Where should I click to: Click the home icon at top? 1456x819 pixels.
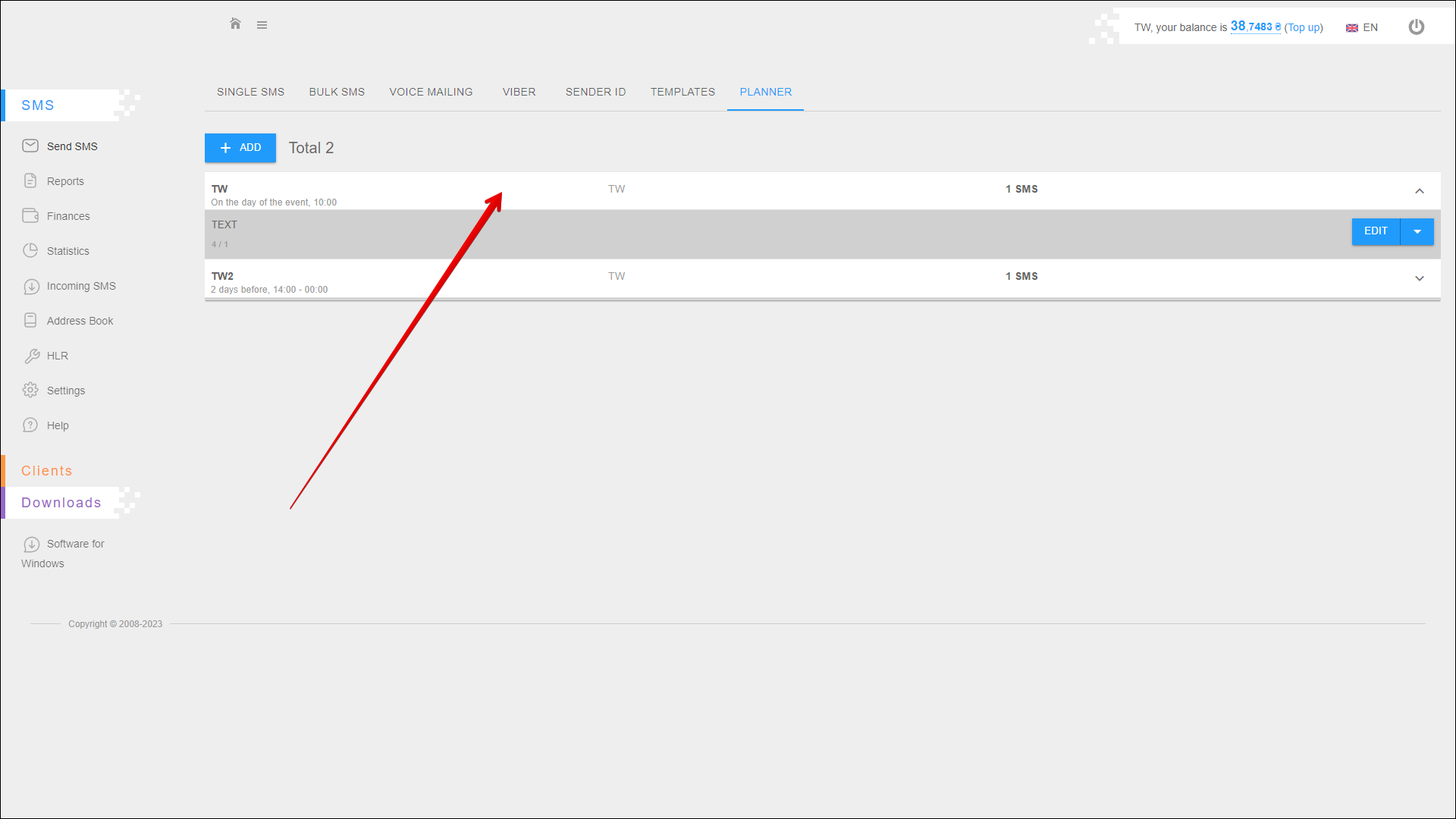pyautogui.click(x=235, y=24)
